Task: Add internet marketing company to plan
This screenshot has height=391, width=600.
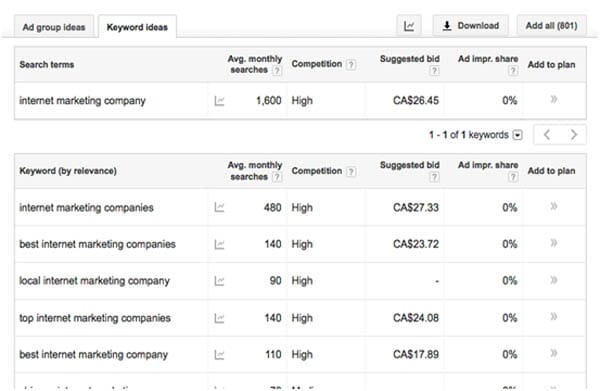Action: point(553,99)
